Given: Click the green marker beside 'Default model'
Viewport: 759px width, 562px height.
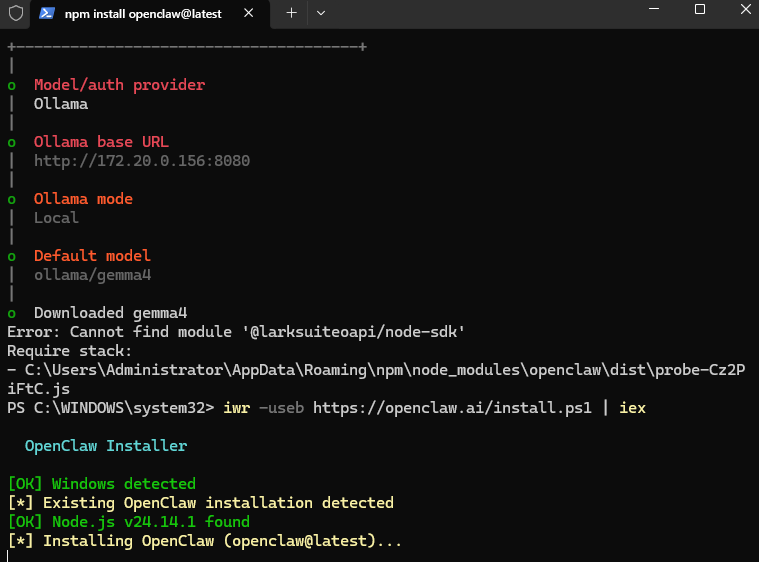Looking at the screenshot, I should click(x=12, y=257).
